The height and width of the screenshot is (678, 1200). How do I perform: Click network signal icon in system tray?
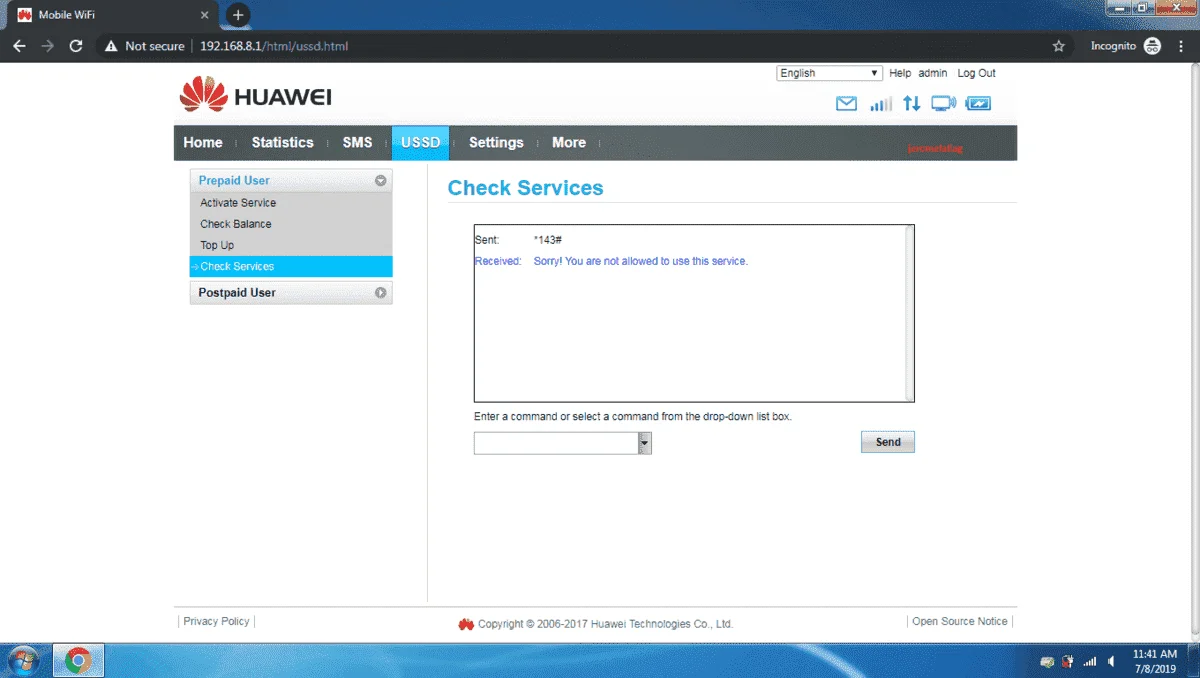(x=1090, y=661)
